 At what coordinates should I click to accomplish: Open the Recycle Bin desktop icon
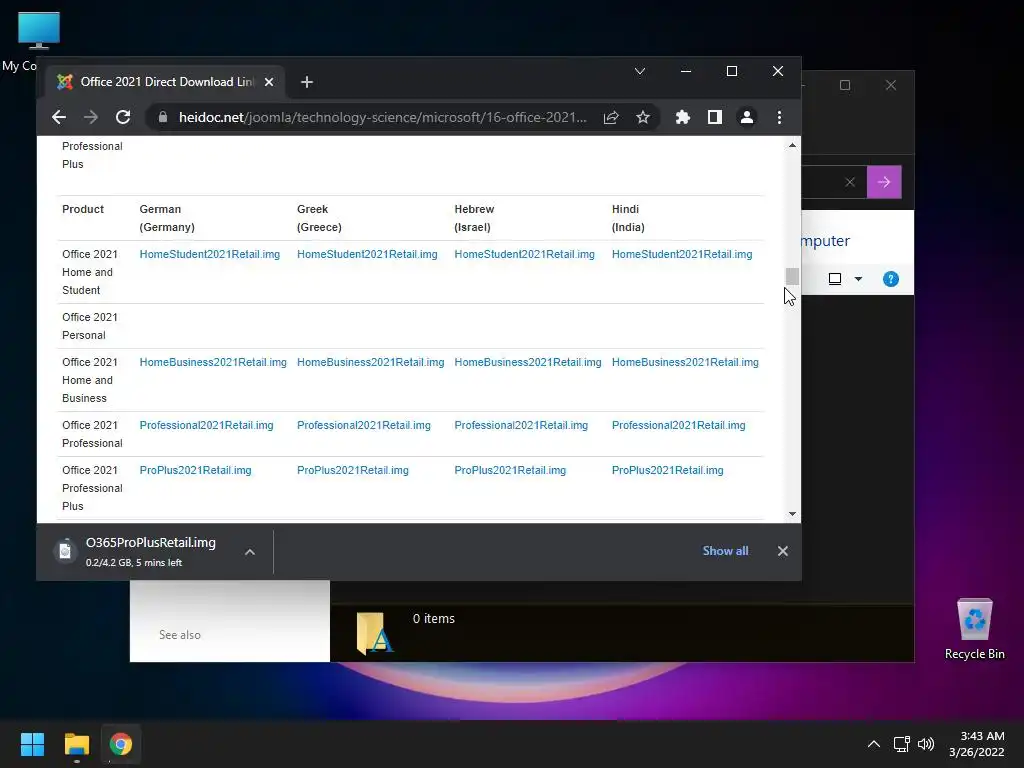point(974,629)
